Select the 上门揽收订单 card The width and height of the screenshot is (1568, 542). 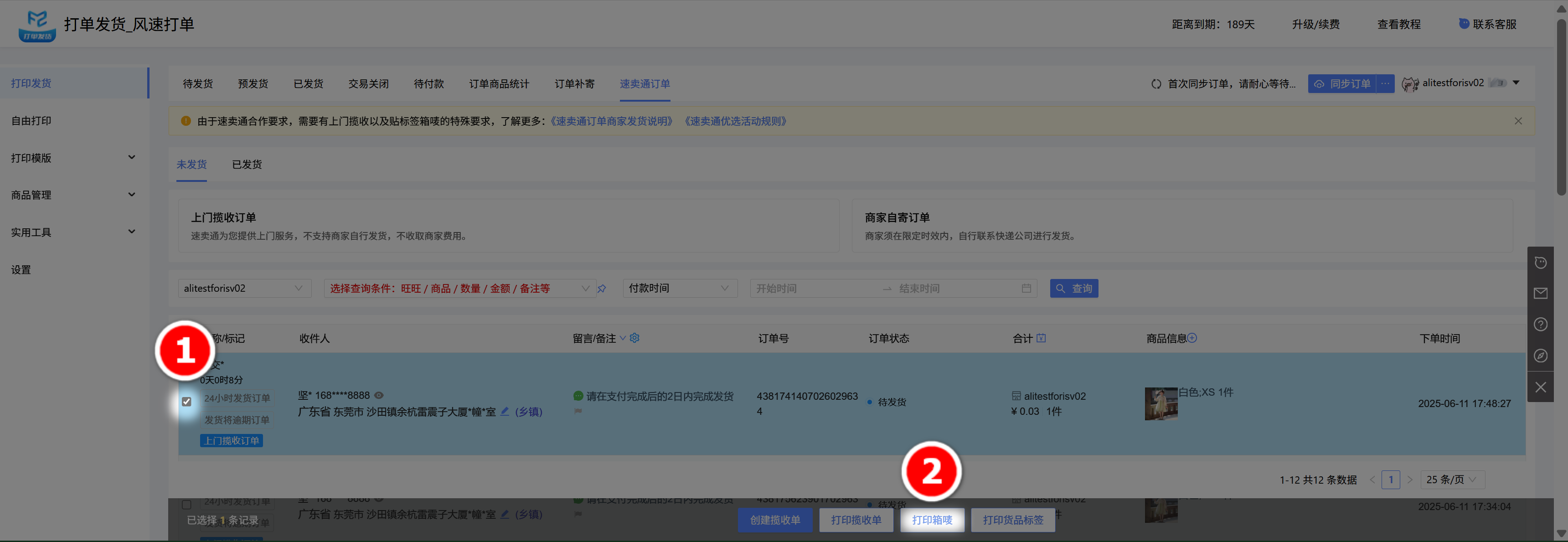point(508,226)
